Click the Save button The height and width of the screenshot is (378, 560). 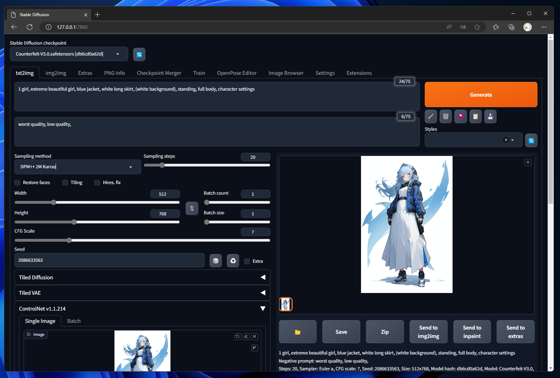tap(341, 332)
